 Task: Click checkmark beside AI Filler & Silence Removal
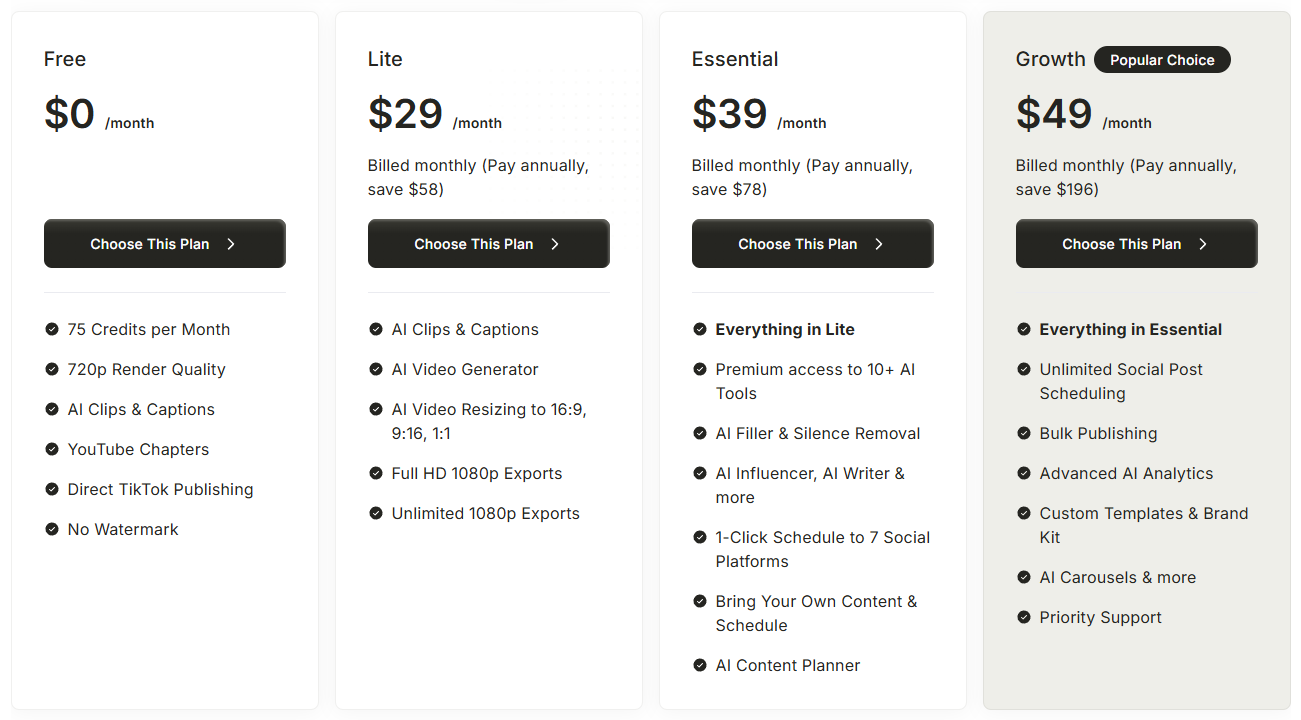700,433
